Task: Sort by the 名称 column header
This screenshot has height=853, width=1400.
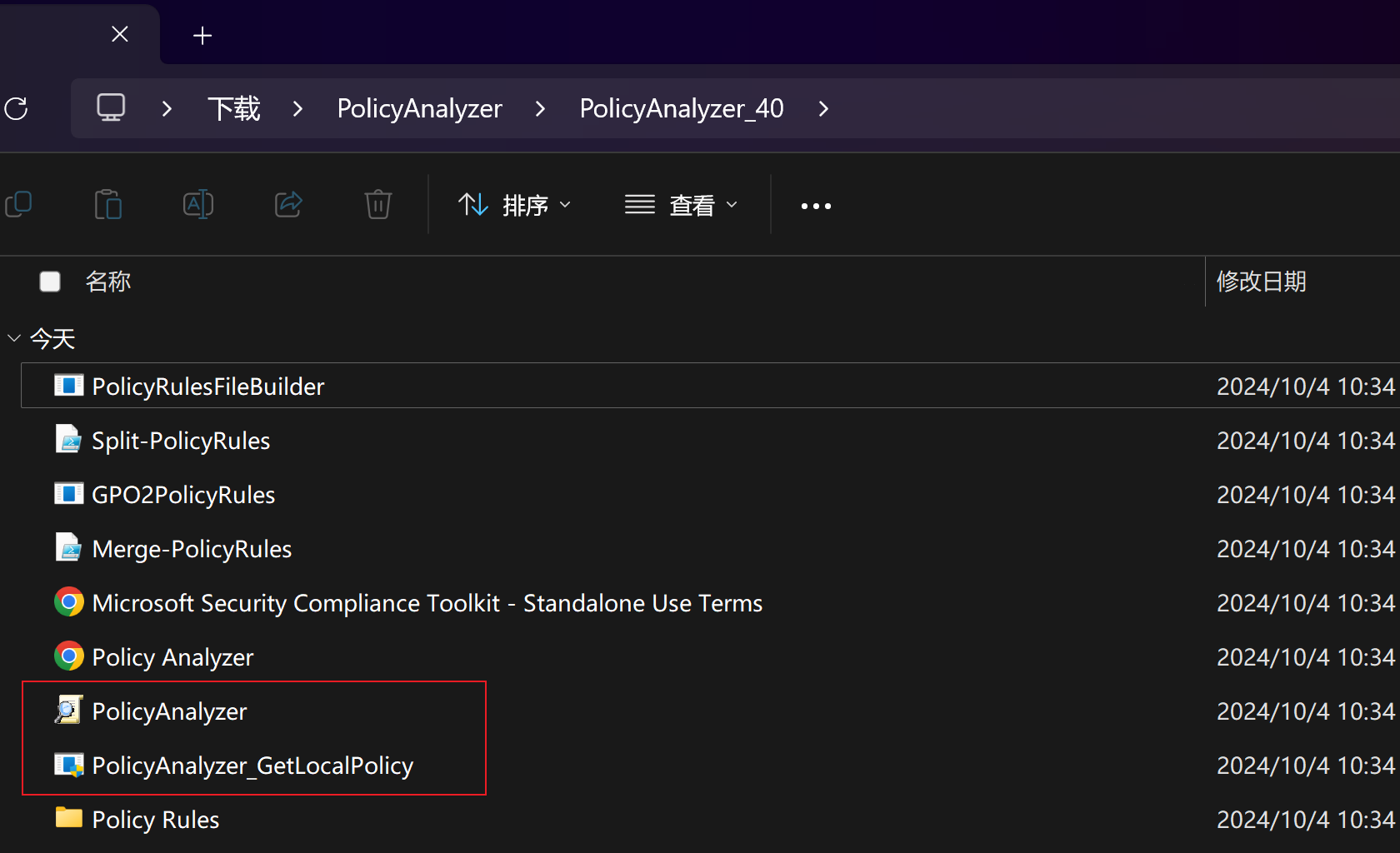Action: point(108,282)
